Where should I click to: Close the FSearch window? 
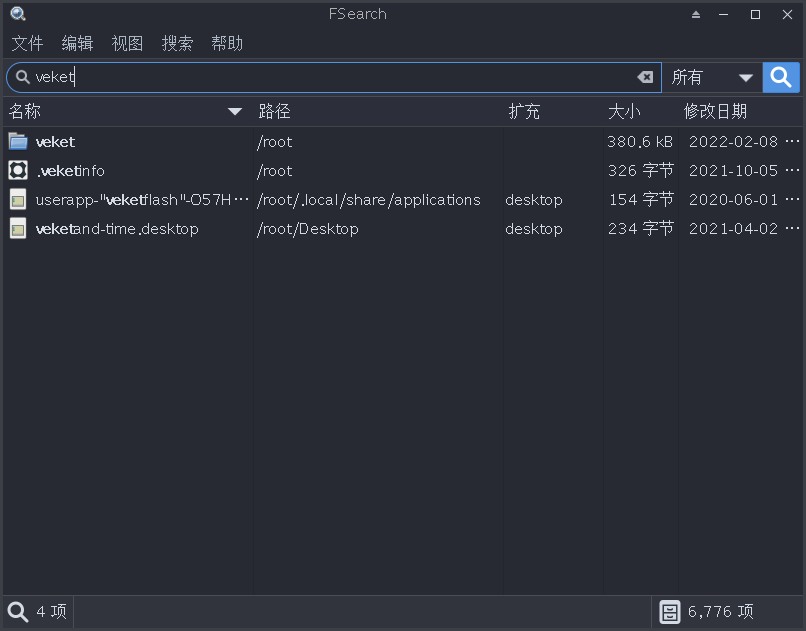(787, 14)
